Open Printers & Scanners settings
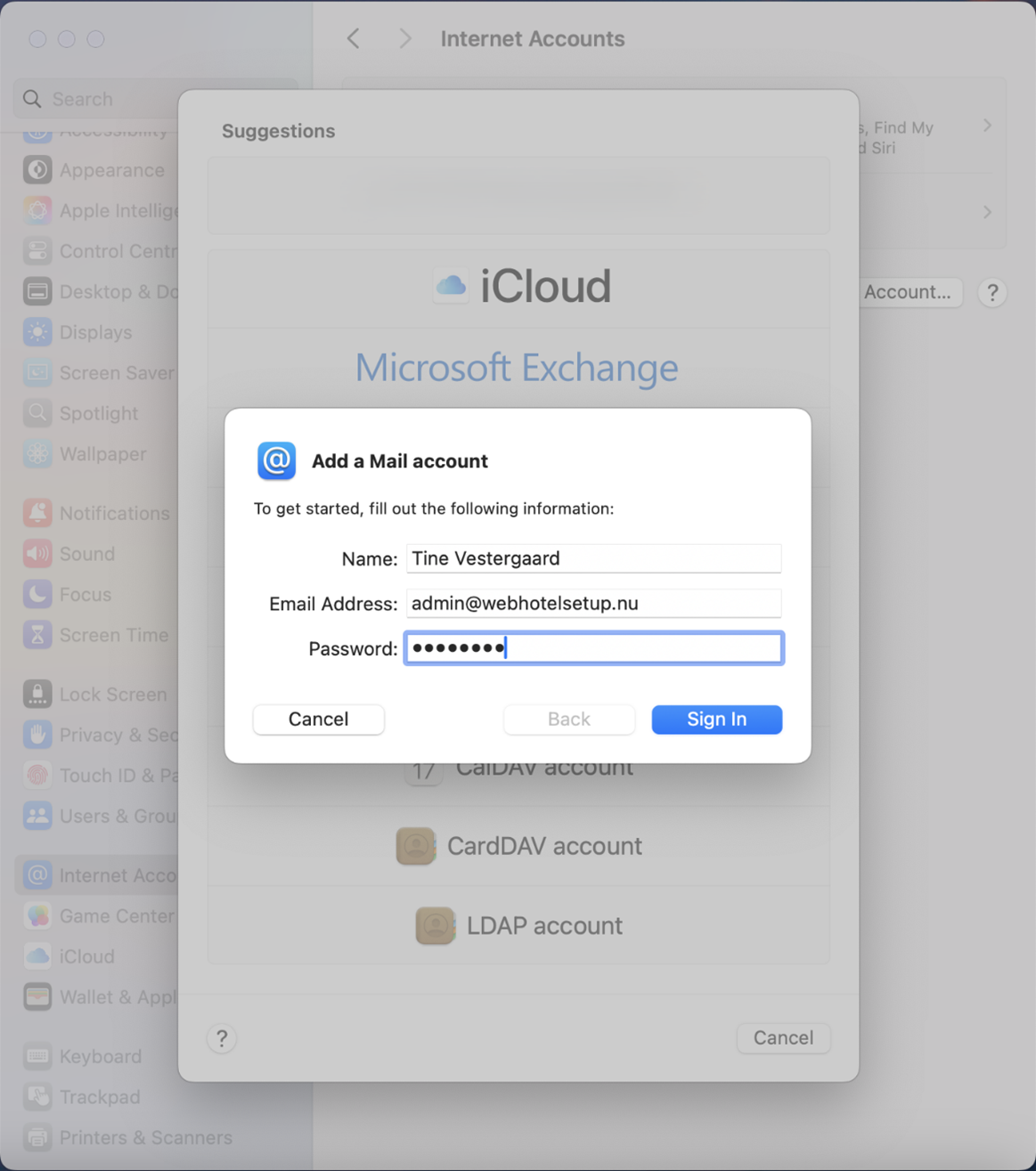Screen dimensions: 1036x1171 127,1137
